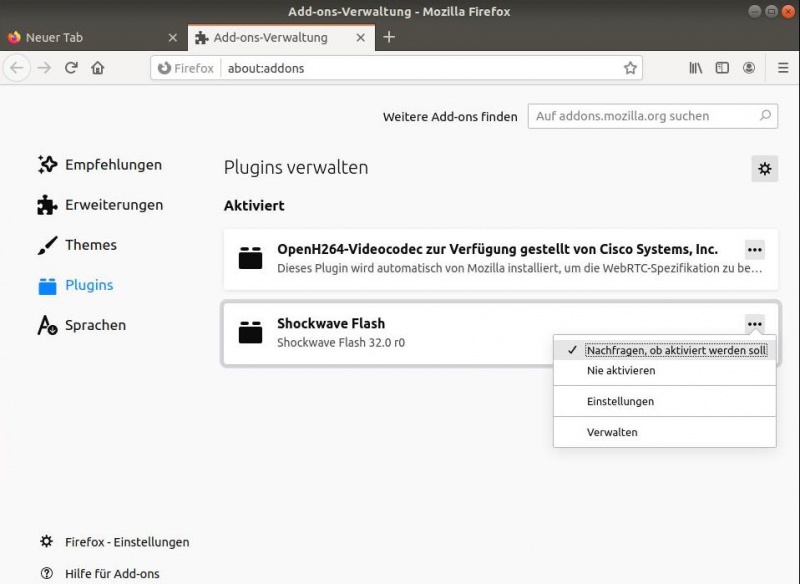Viewport: 800px width, 584px height.
Task: Close the Neuer Tab tab
Action: point(172,37)
